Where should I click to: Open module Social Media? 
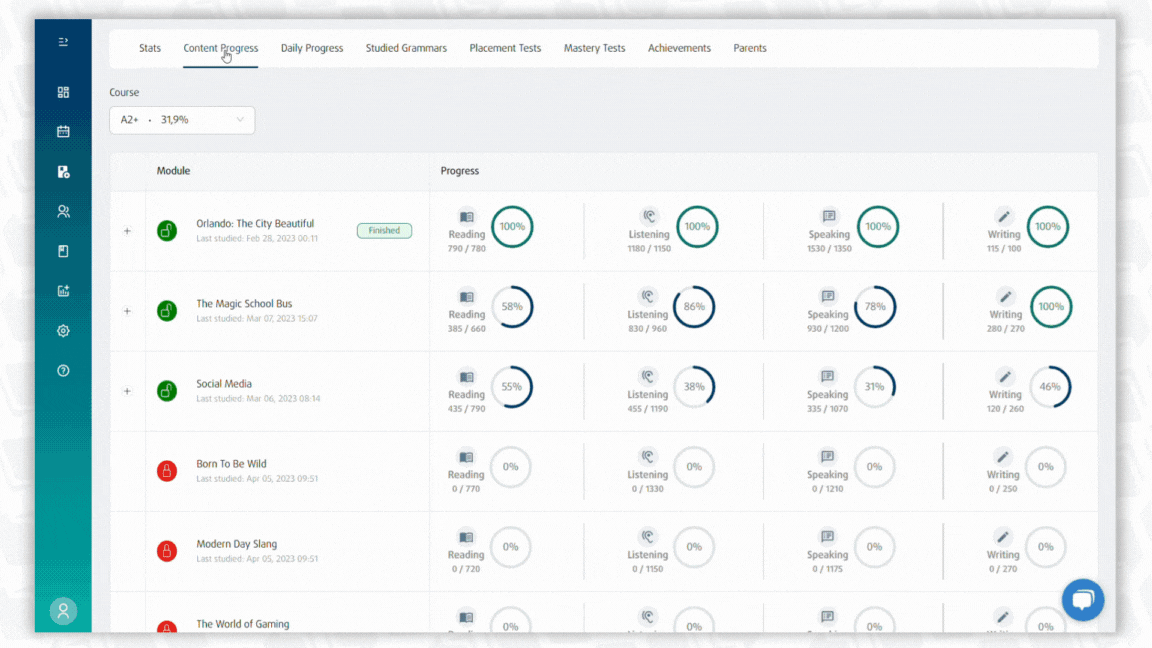coord(223,384)
